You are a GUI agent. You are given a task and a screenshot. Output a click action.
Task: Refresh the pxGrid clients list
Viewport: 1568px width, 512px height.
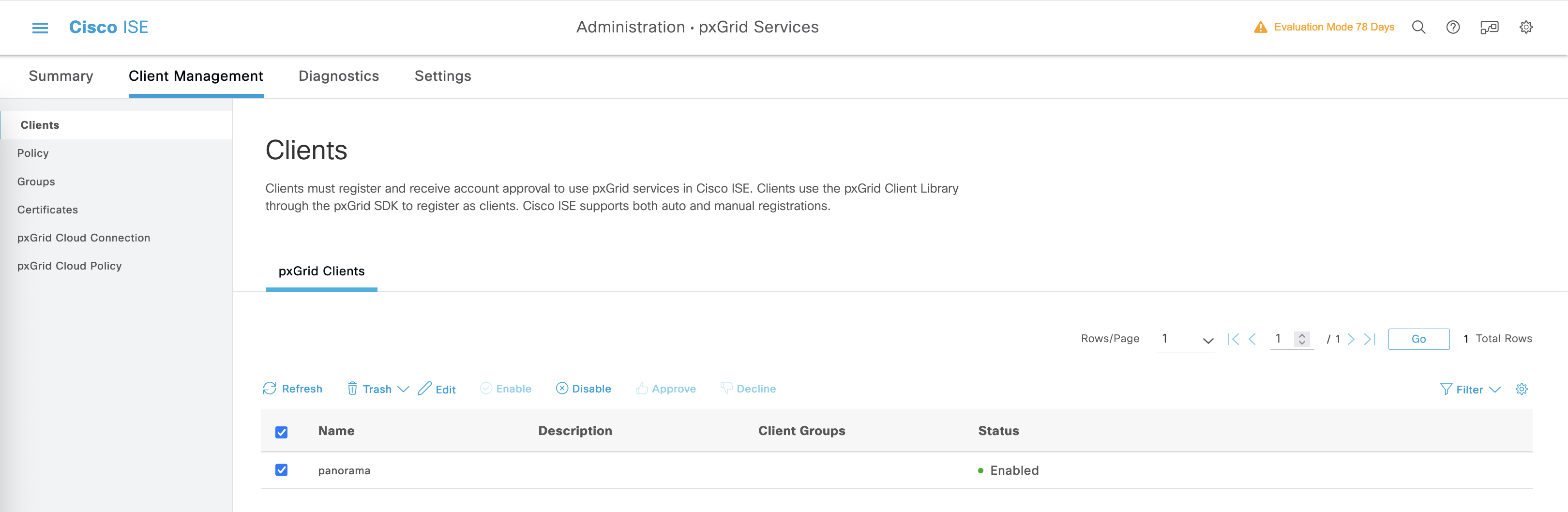tap(292, 389)
